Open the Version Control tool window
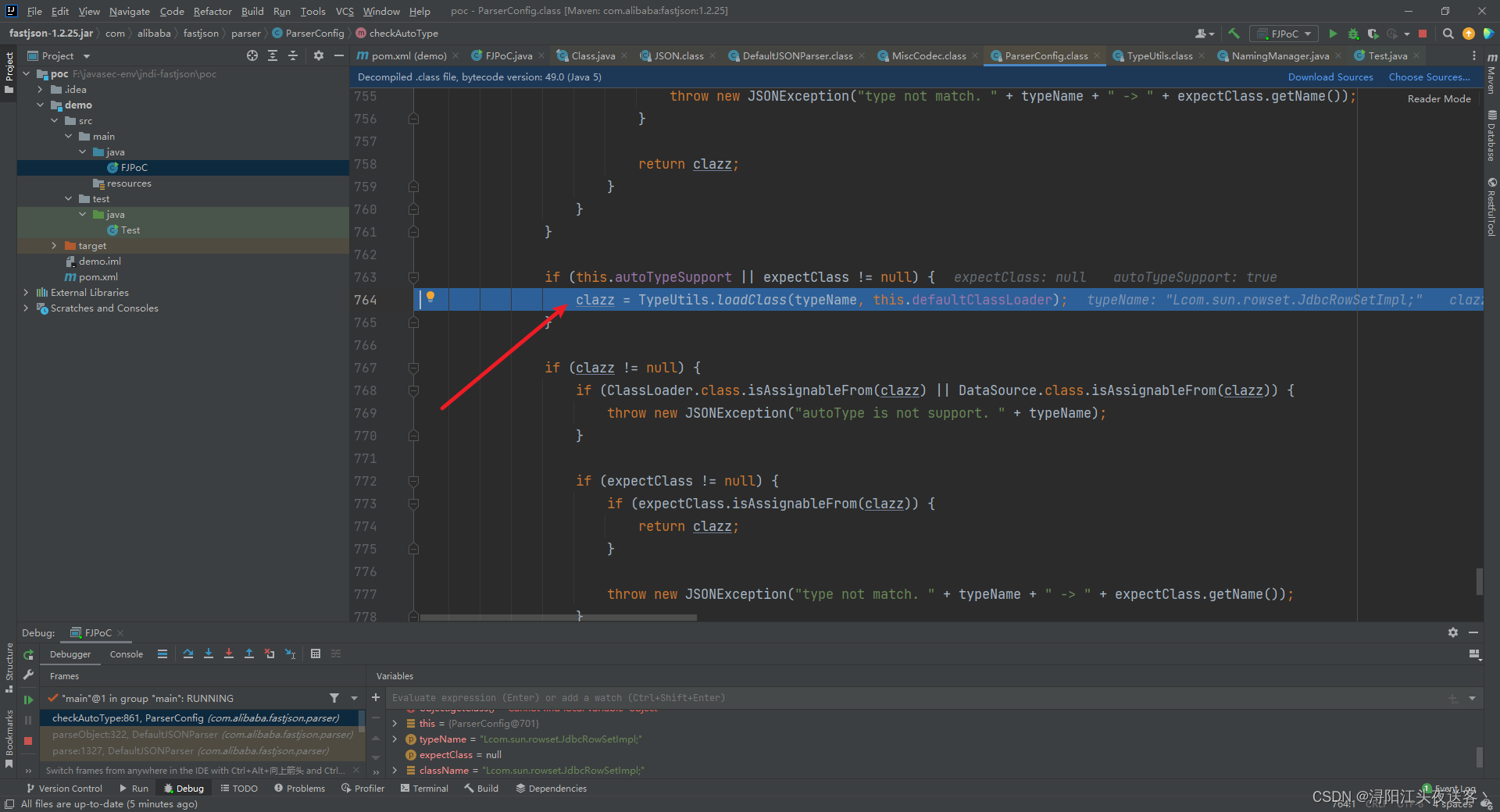Screen dimensions: 1500x812 [x=64, y=789]
